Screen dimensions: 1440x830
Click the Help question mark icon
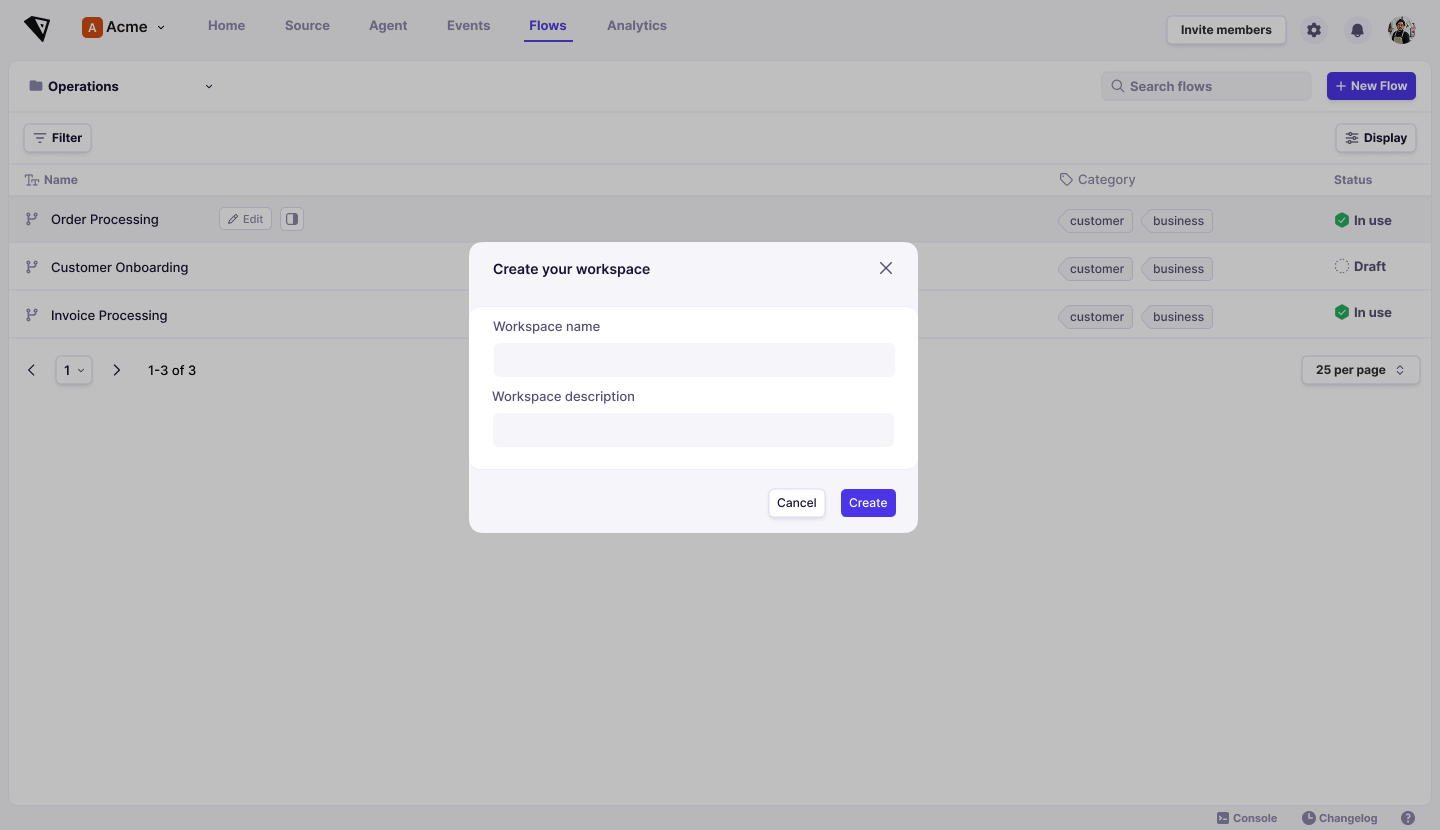[1408, 818]
